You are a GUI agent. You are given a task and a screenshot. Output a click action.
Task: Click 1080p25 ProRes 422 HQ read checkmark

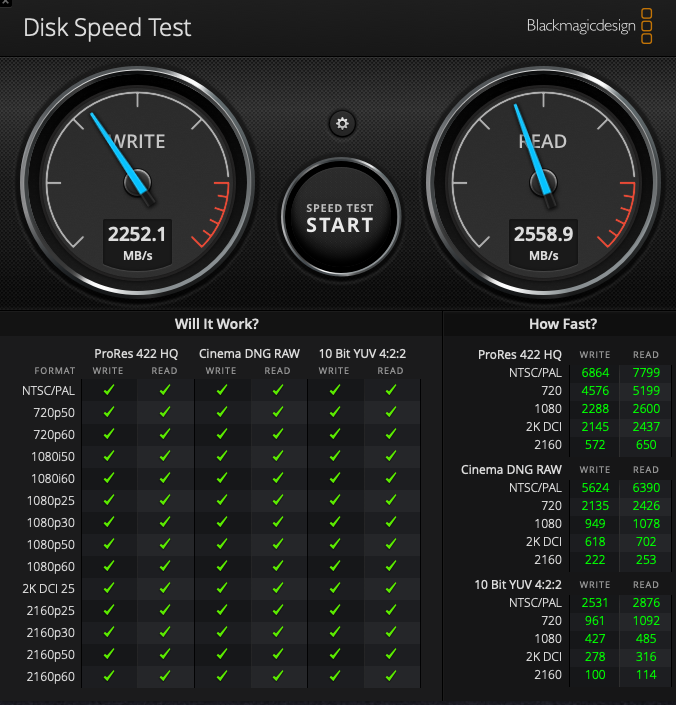click(165, 500)
